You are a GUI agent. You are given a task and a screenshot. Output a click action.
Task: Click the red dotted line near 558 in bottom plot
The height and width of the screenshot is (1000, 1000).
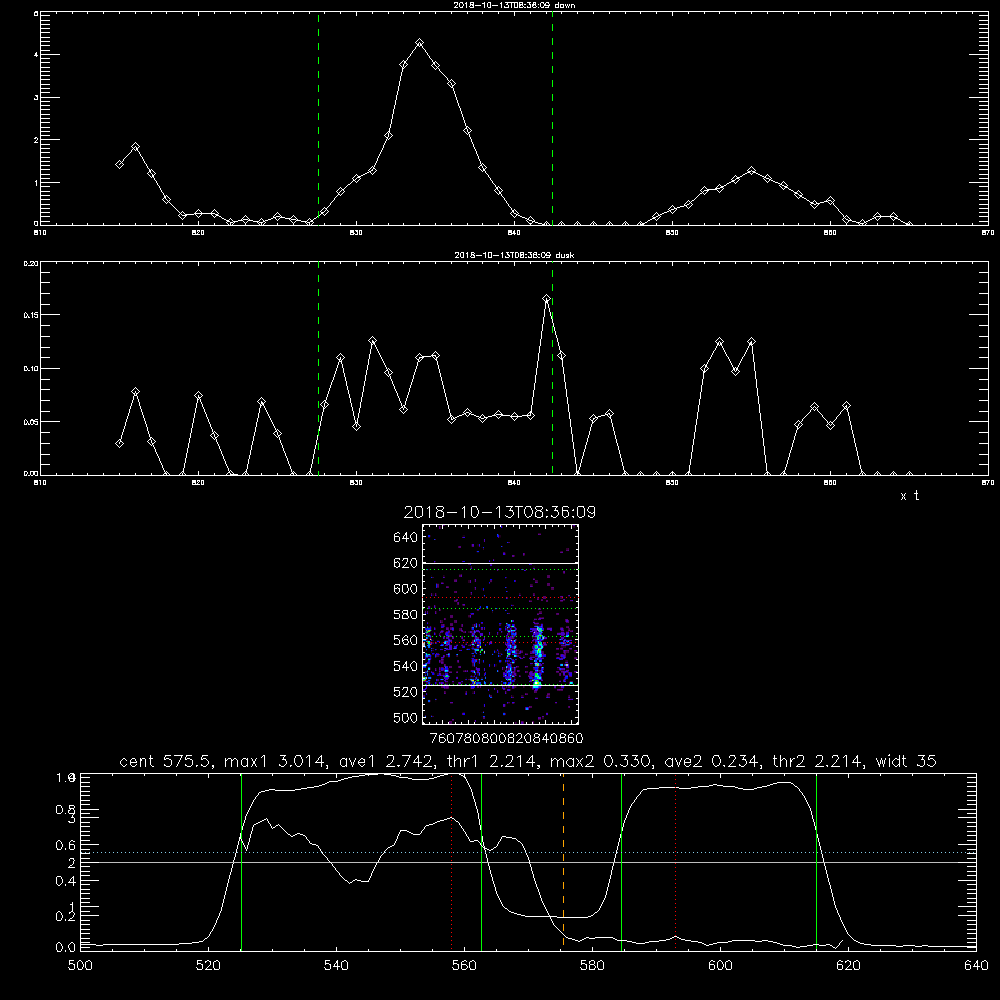point(452,861)
